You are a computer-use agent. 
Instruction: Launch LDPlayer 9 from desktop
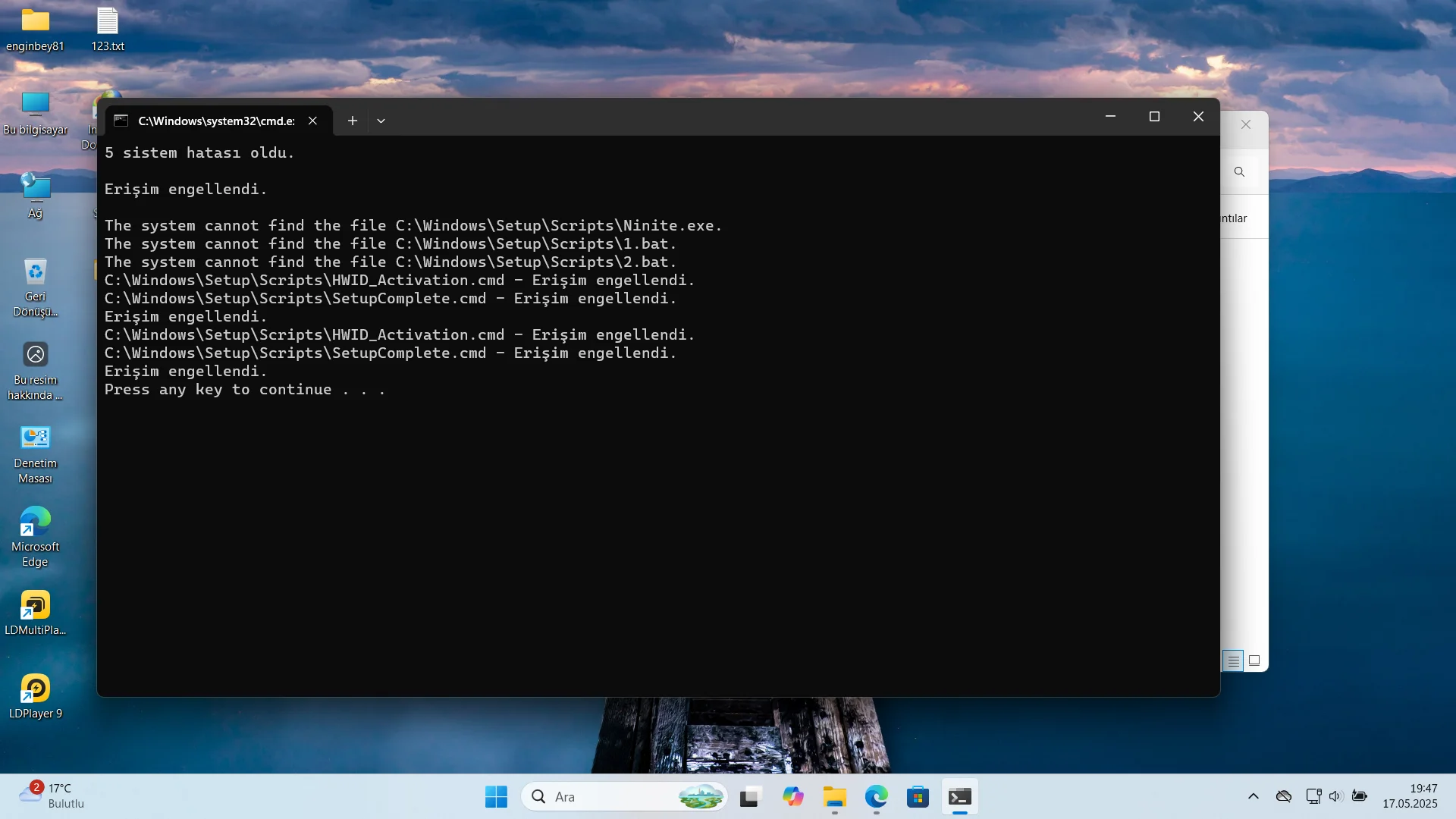[35, 697]
